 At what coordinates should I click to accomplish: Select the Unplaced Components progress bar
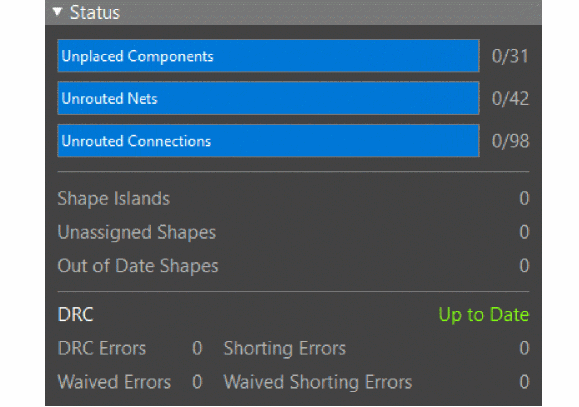268,56
